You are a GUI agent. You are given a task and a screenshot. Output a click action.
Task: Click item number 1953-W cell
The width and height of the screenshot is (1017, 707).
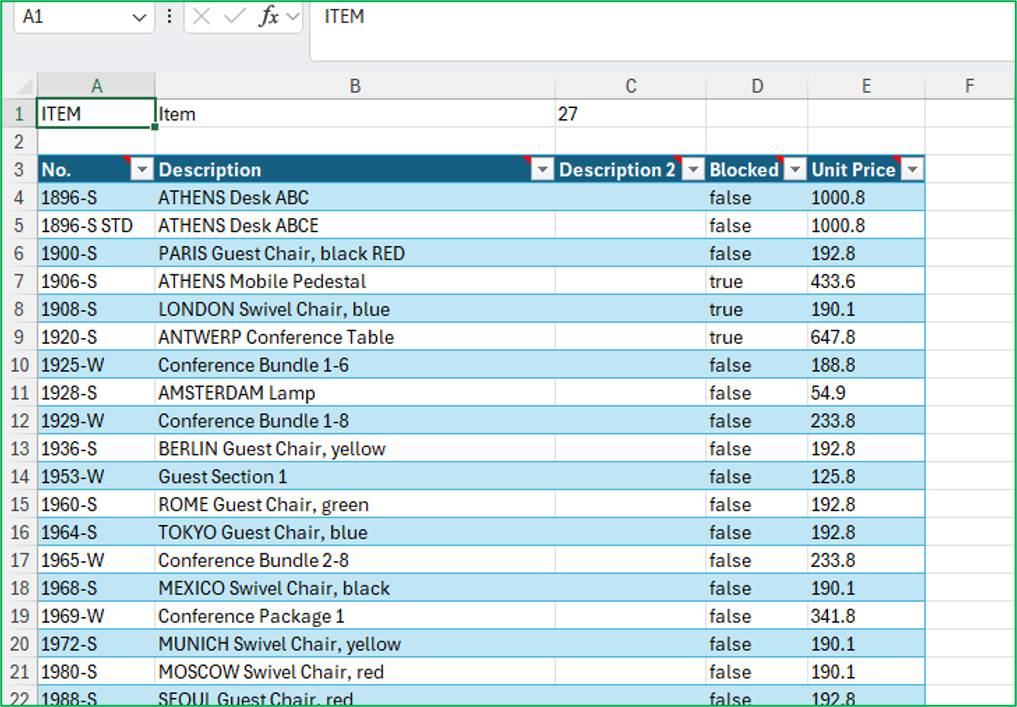[x=96, y=477]
